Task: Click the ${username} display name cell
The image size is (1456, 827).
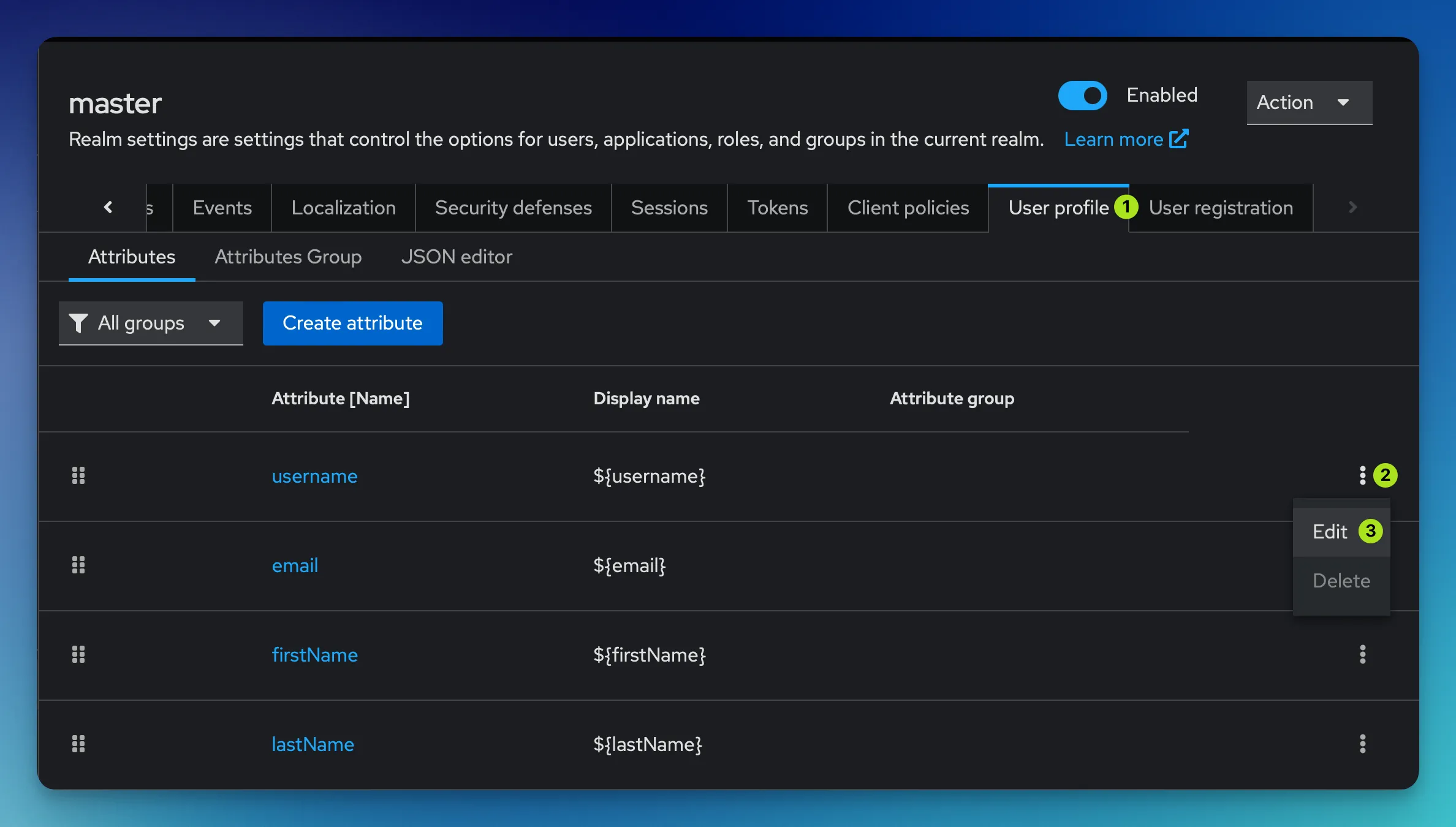Action: coord(649,476)
